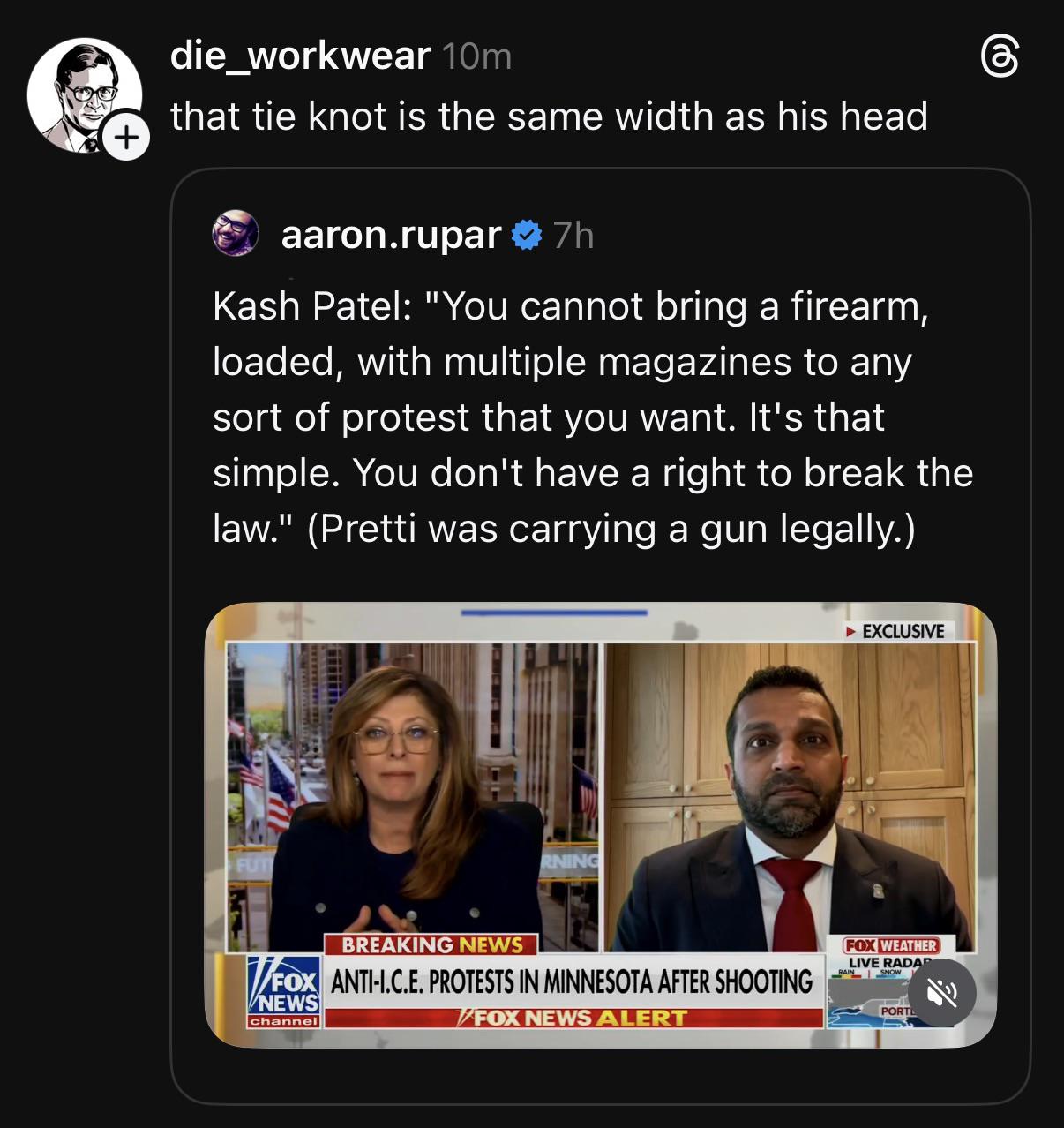1064x1128 pixels.
Task: Click the 7h quoted post timestamp
Action: (x=573, y=236)
